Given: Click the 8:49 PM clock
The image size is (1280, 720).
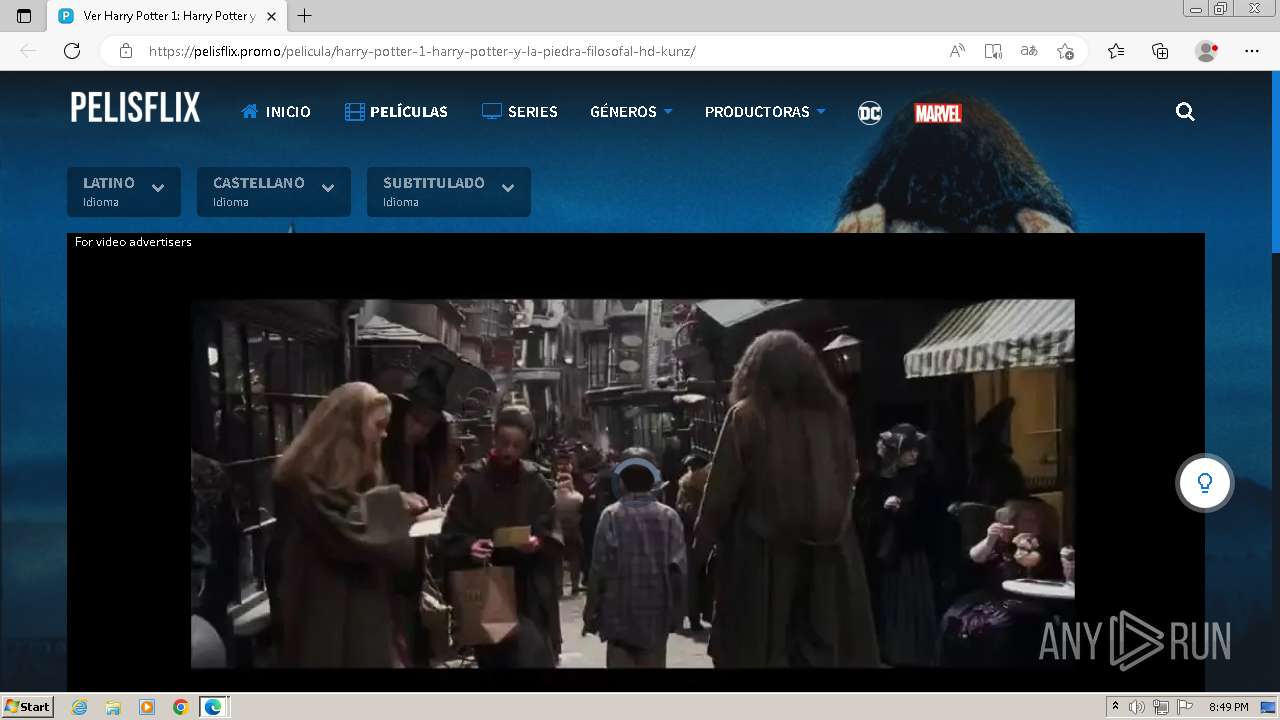Looking at the screenshot, I should [1228, 707].
